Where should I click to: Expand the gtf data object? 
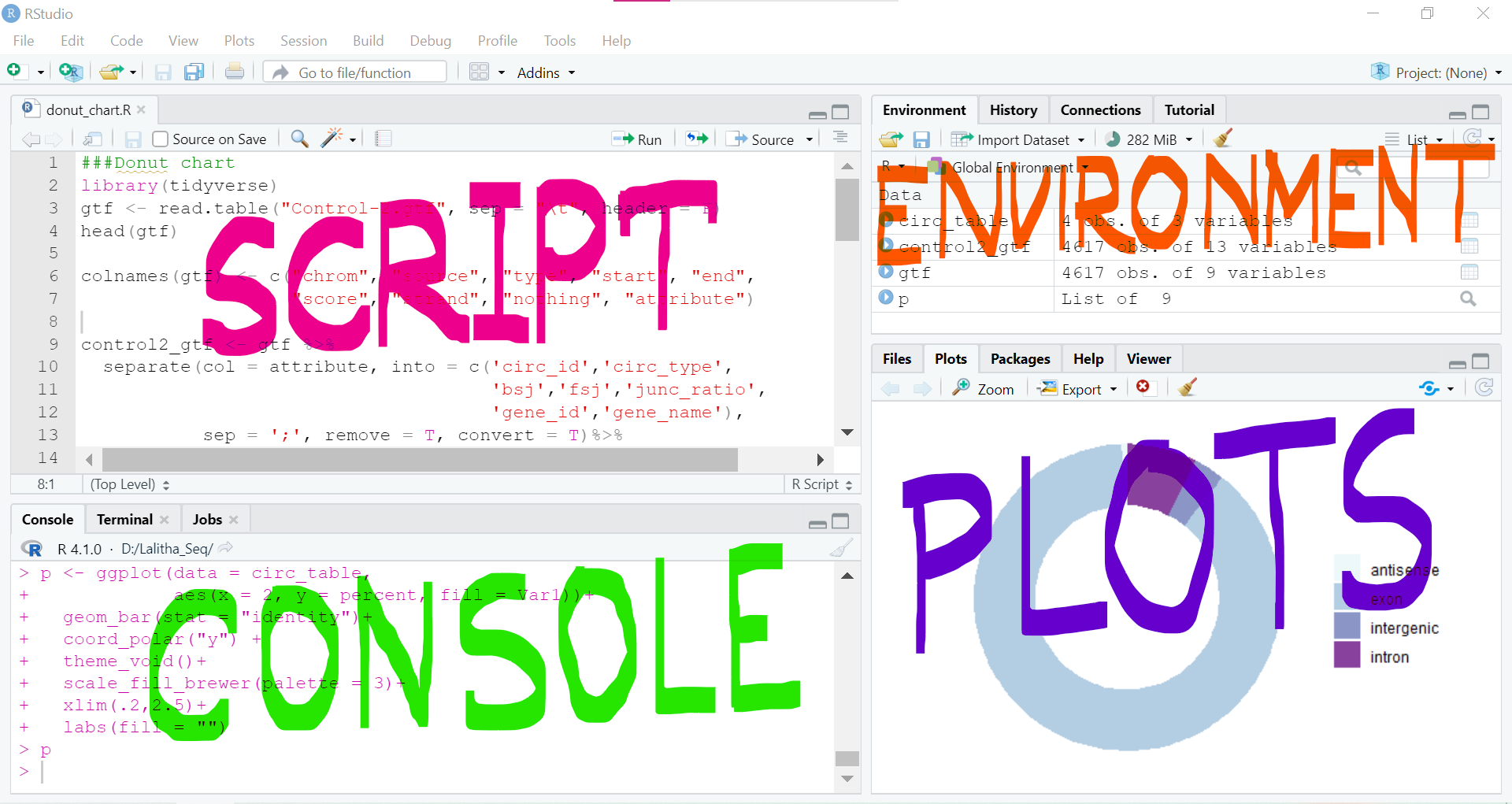coord(886,272)
